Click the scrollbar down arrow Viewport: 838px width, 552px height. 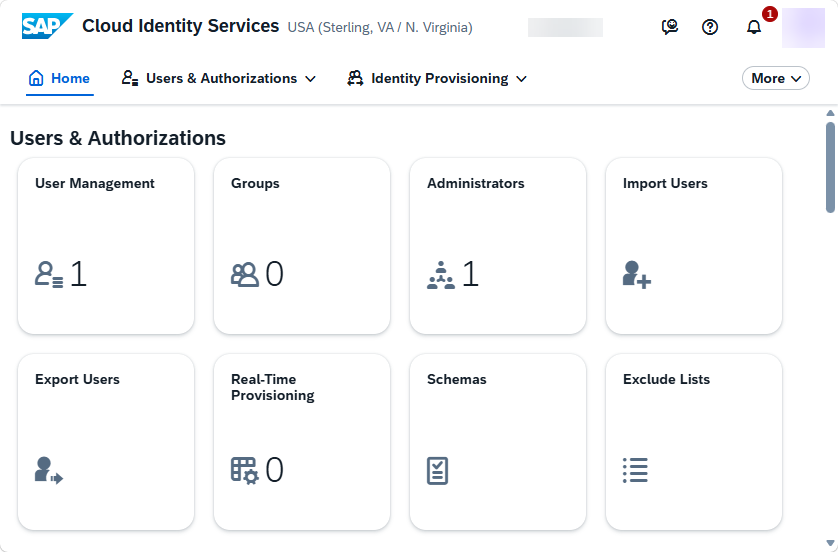coord(830,543)
